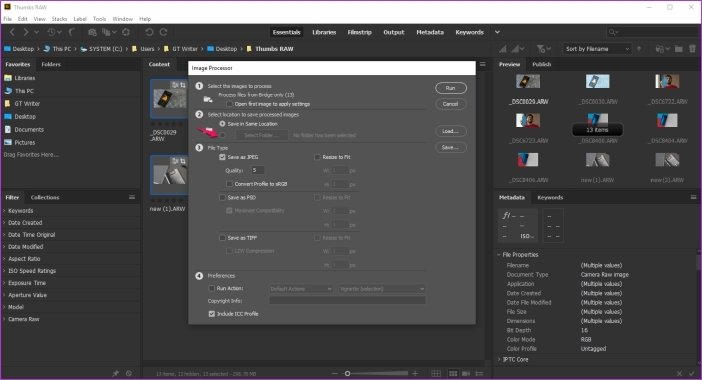Rotate 90 degrees clockwise

[x=164, y=32]
